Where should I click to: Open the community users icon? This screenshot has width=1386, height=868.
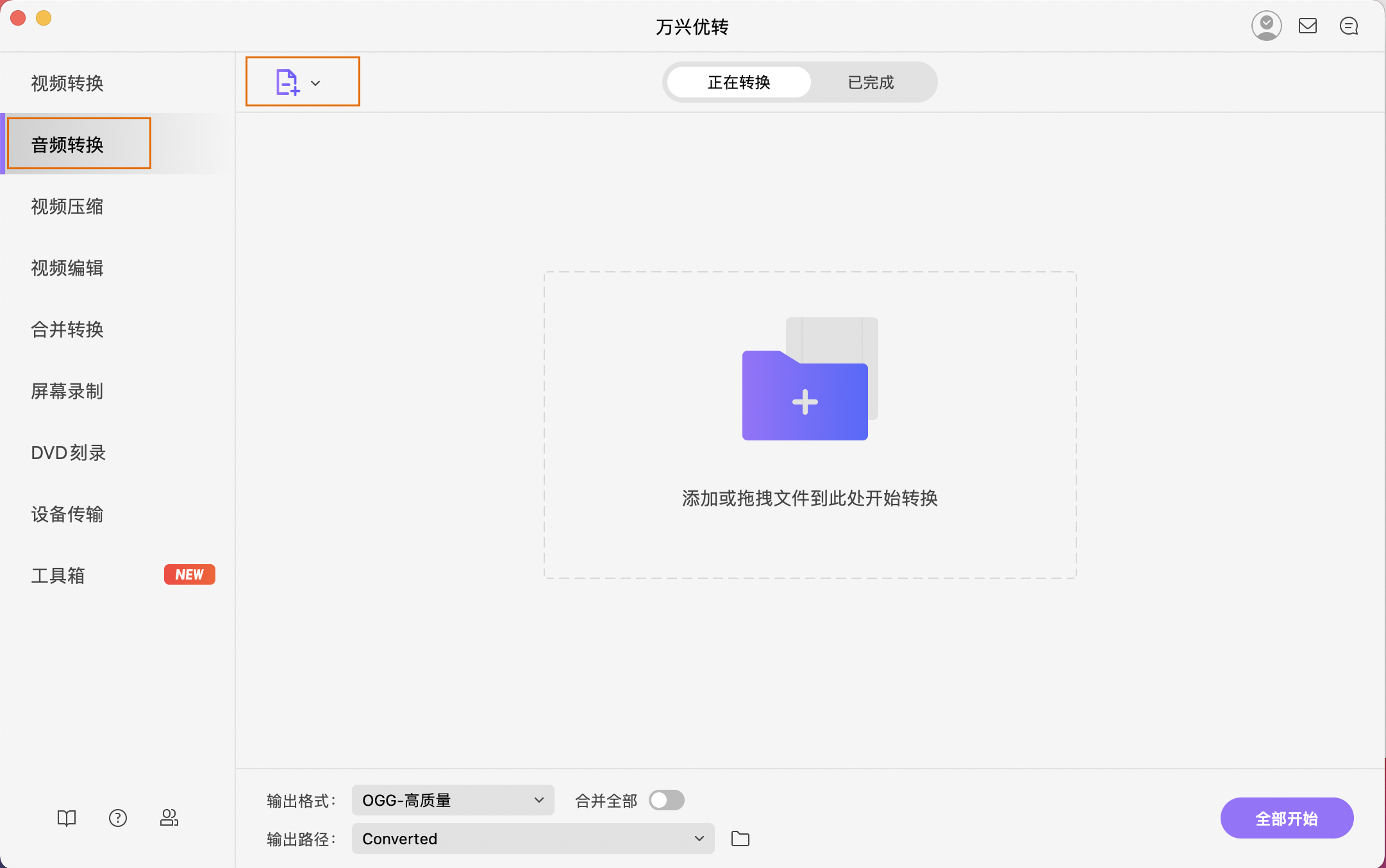[169, 817]
